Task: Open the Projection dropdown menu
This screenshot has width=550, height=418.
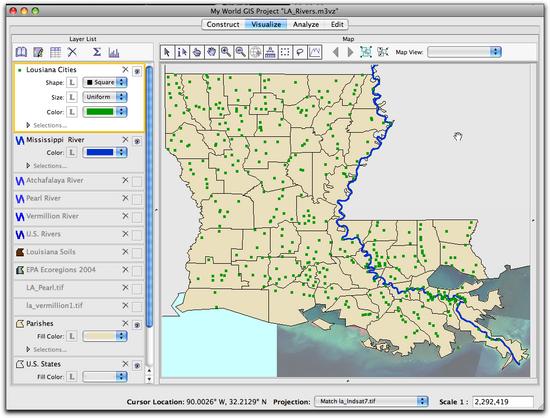Action: (x=371, y=401)
